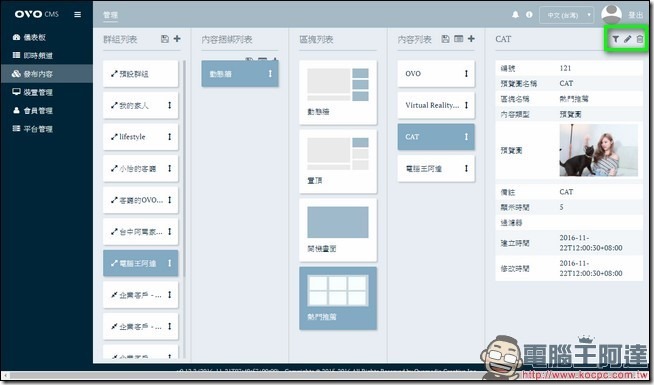Click the save icon in the group list header
The width and height of the screenshot is (654, 385).
tap(165, 39)
